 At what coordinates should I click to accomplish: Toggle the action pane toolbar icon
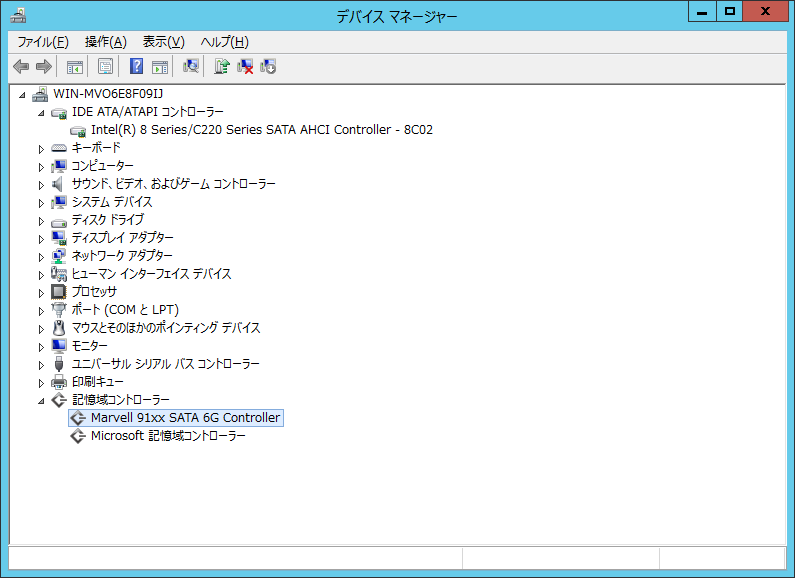click(x=160, y=66)
